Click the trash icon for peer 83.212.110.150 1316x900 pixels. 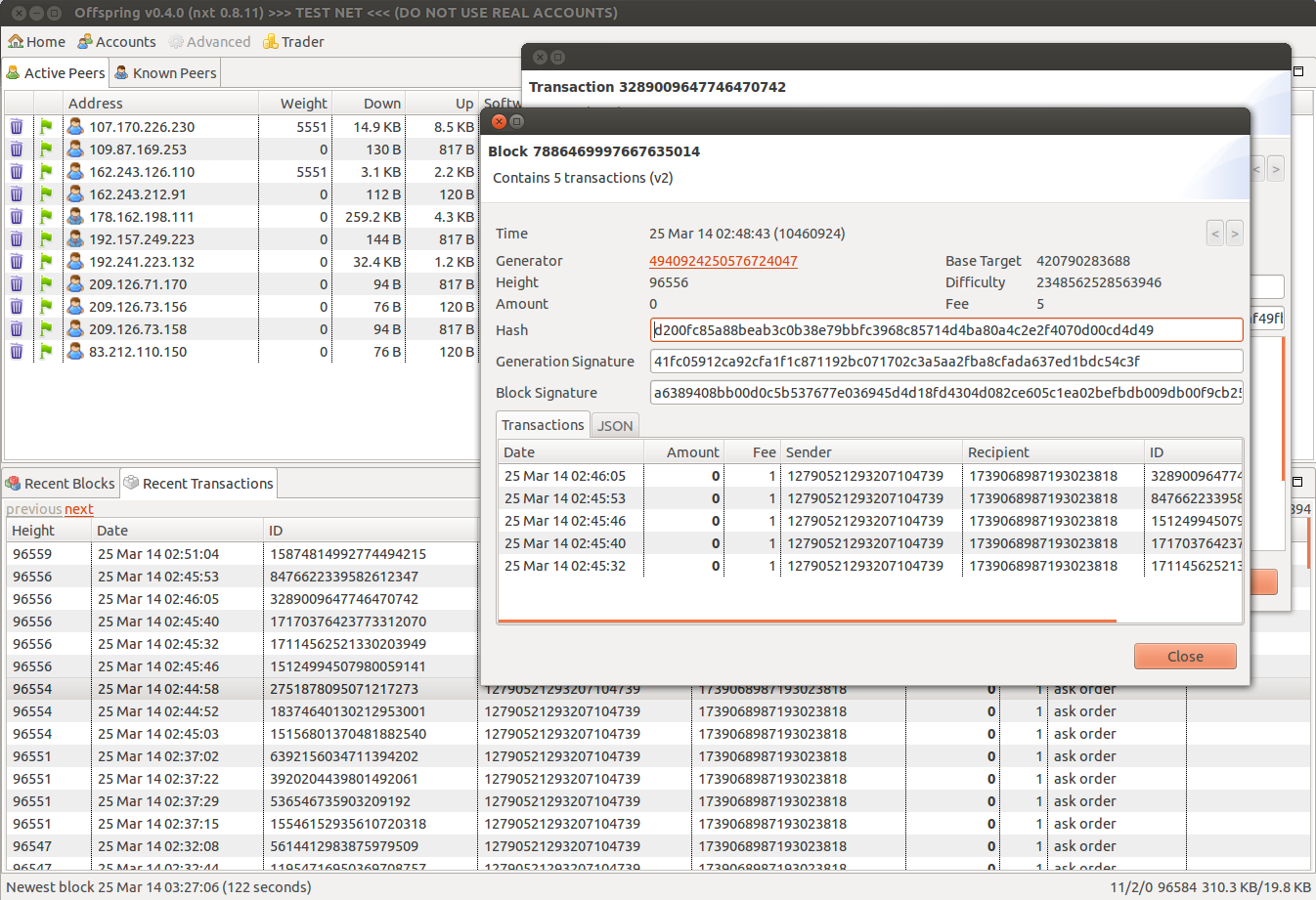[17, 352]
